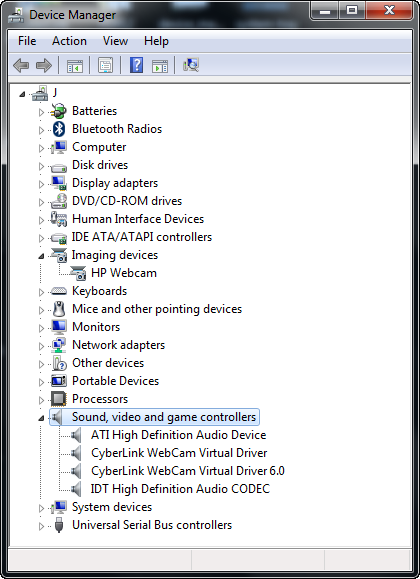The height and width of the screenshot is (579, 420).
Task: Click the Show/Hide Console Tree icon
Action: [x=75, y=66]
